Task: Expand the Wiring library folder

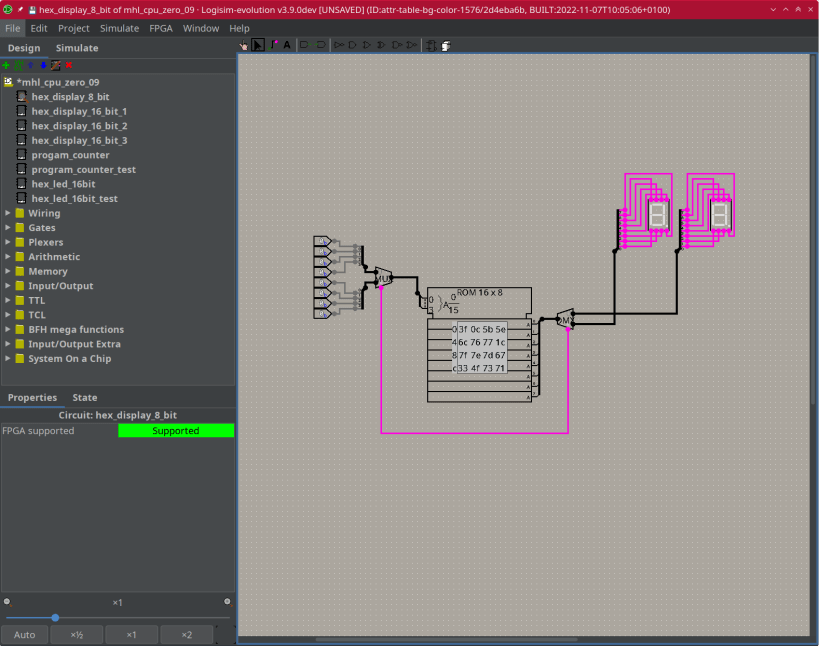Action: tap(8, 213)
